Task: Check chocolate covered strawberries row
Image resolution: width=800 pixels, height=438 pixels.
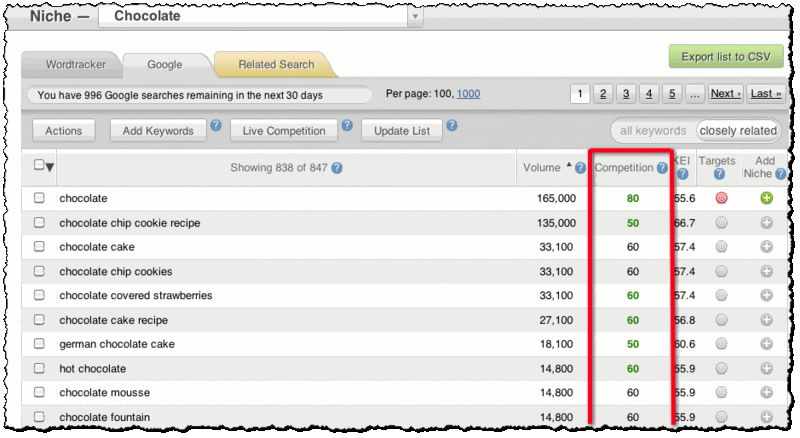Action: pyautogui.click(x=39, y=295)
